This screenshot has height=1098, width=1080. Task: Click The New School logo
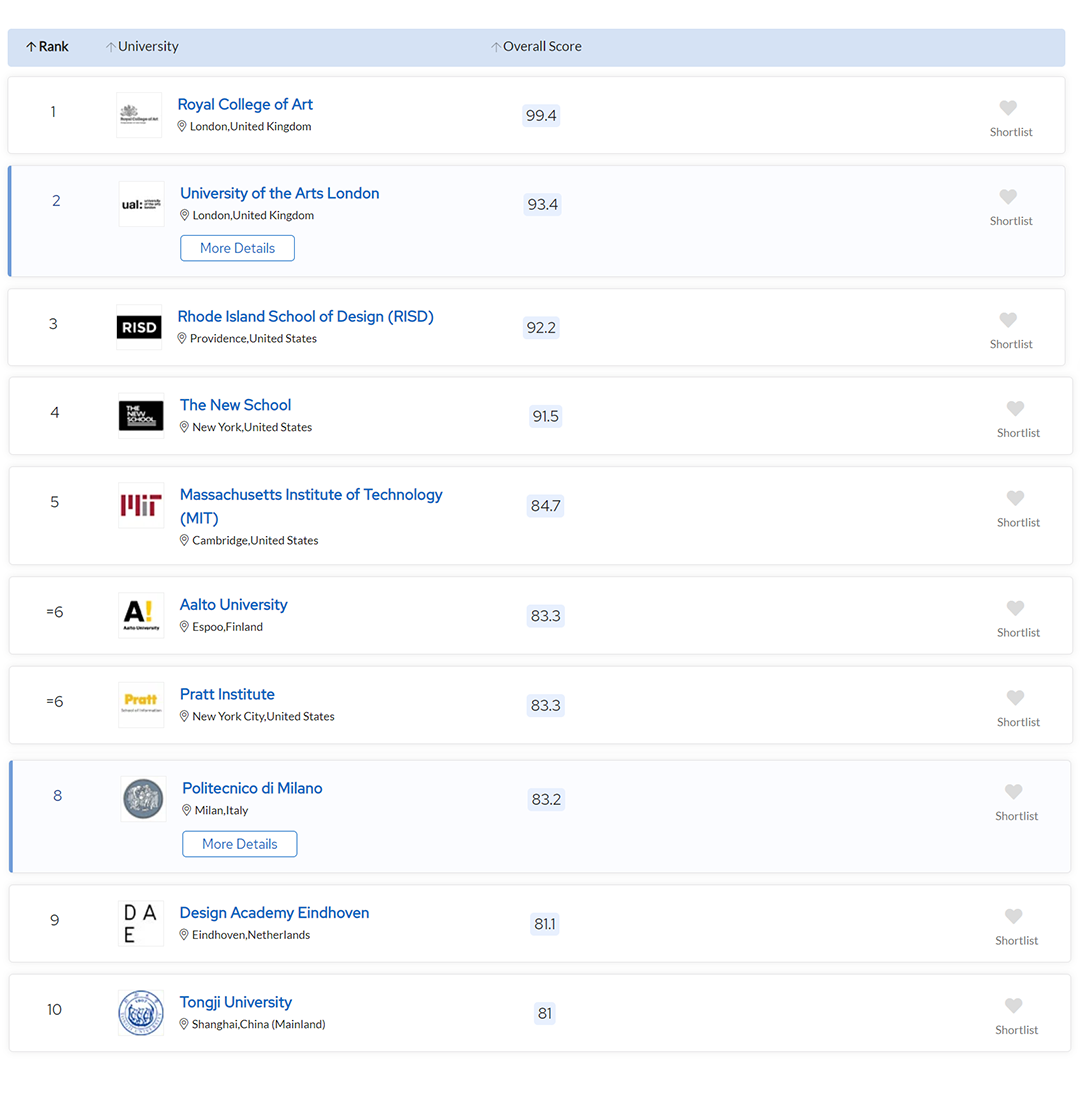coord(141,416)
